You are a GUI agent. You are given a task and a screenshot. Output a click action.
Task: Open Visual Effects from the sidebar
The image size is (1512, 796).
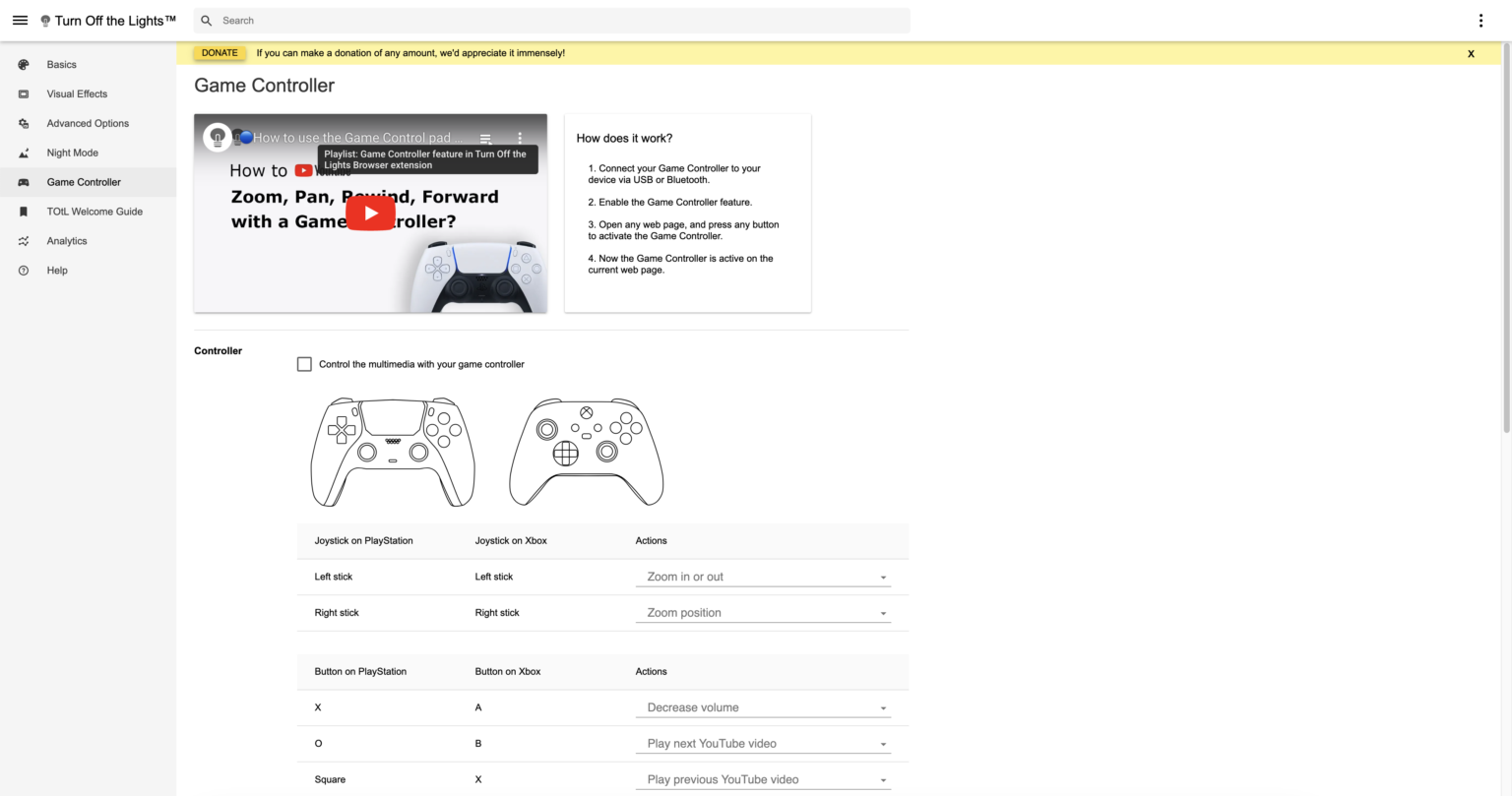23,93
